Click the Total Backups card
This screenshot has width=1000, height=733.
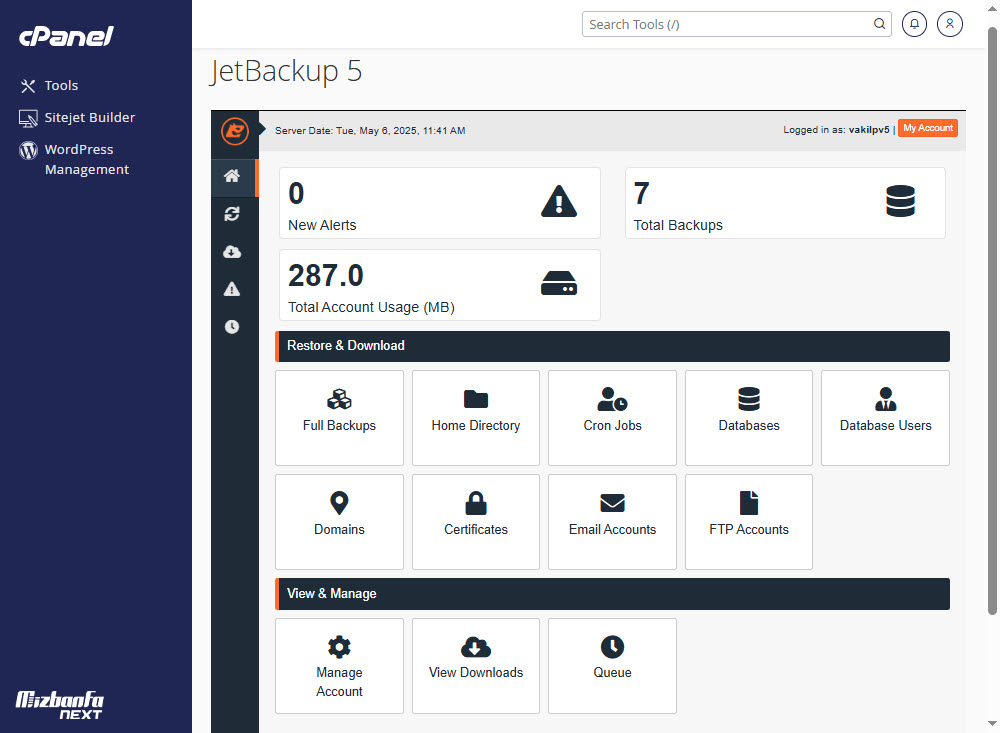tap(786, 203)
